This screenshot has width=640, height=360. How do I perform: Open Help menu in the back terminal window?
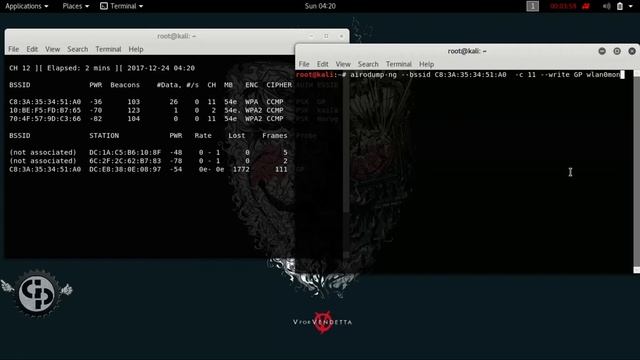[x=136, y=49]
